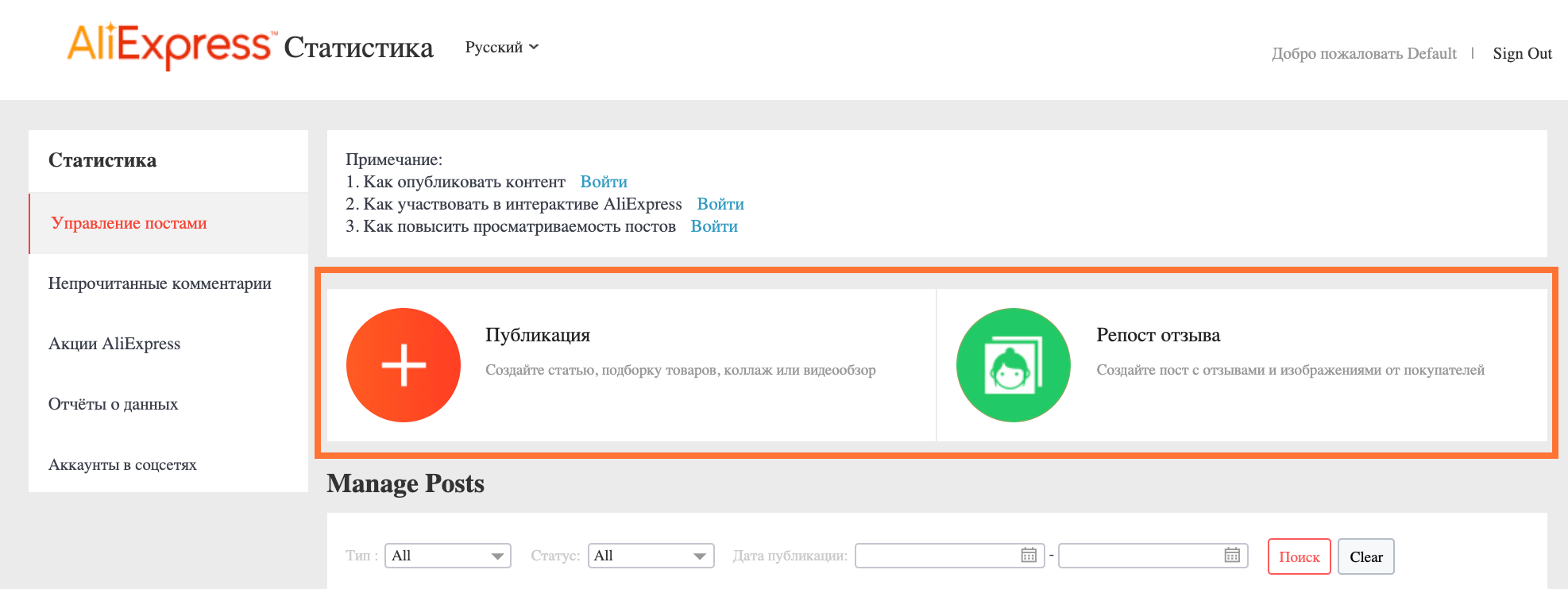This screenshot has height=589, width=1568.
Task: Click Войти next to повысить просматриваемость постов
Action: pos(714,226)
